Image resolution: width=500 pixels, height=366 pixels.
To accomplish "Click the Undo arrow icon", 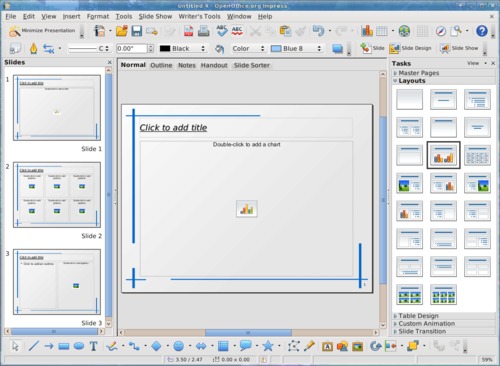I will [318, 31].
